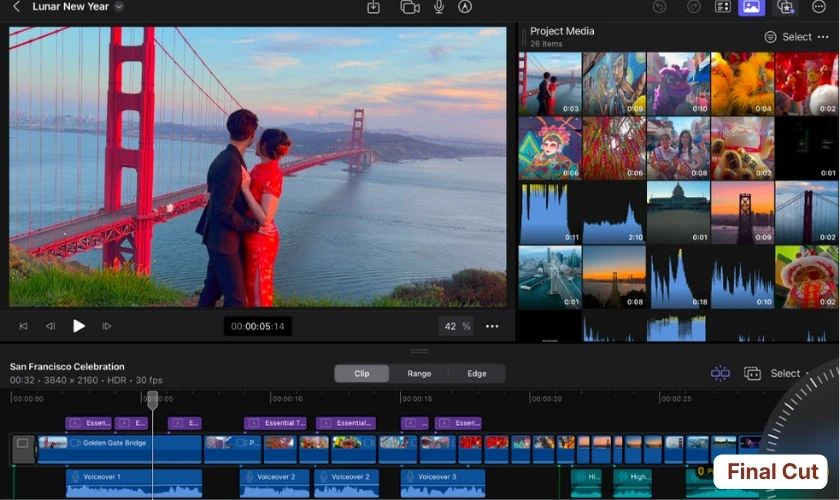This screenshot has width=840, height=500.
Task: Switch to the Edge selection mode
Action: [476, 374]
